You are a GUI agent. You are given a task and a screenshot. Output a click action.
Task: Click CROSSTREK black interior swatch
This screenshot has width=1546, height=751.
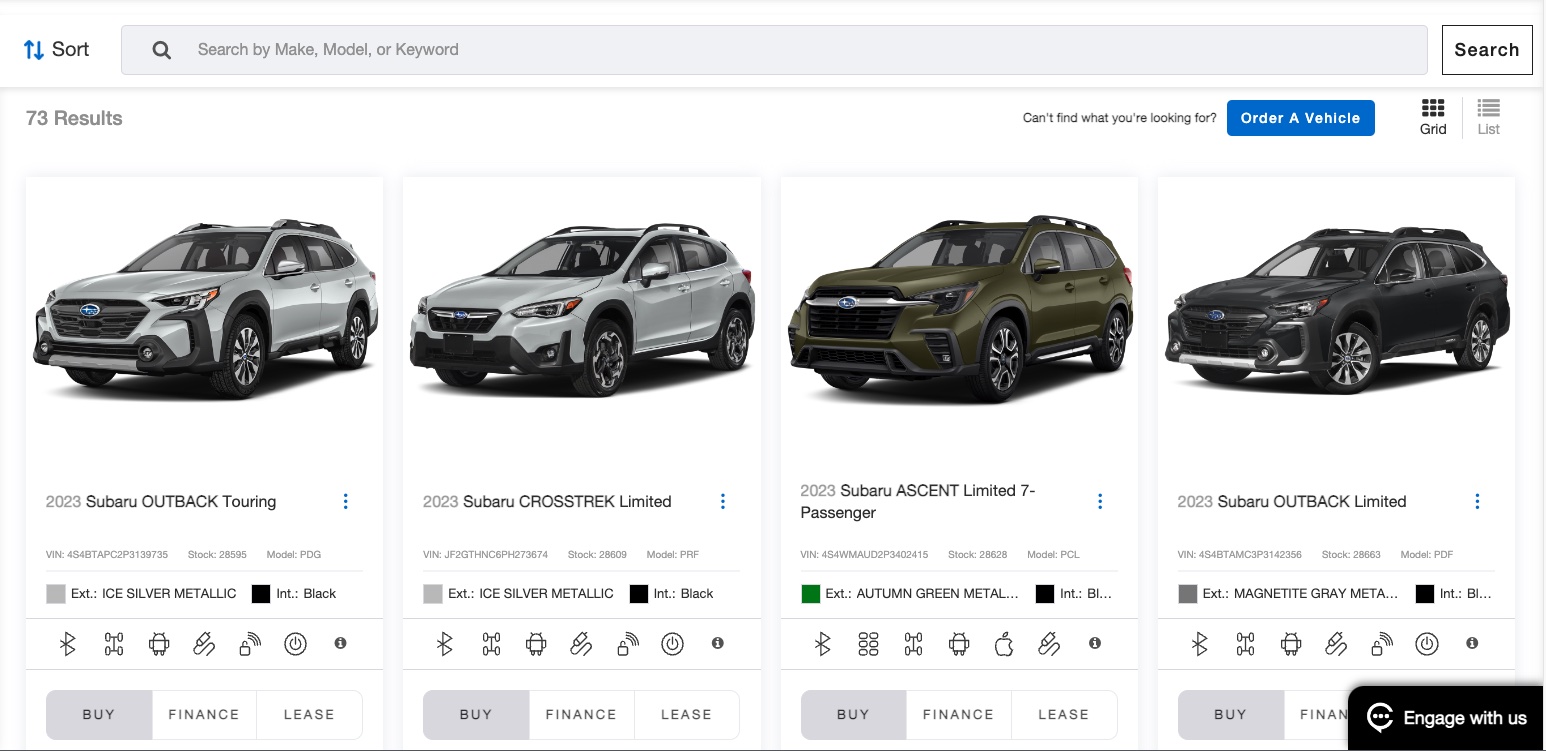pyautogui.click(x=639, y=594)
